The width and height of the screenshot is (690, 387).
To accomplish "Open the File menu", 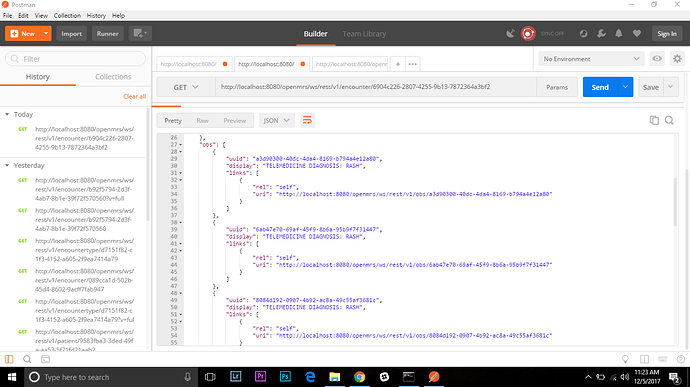I will click(x=7, y=15).
